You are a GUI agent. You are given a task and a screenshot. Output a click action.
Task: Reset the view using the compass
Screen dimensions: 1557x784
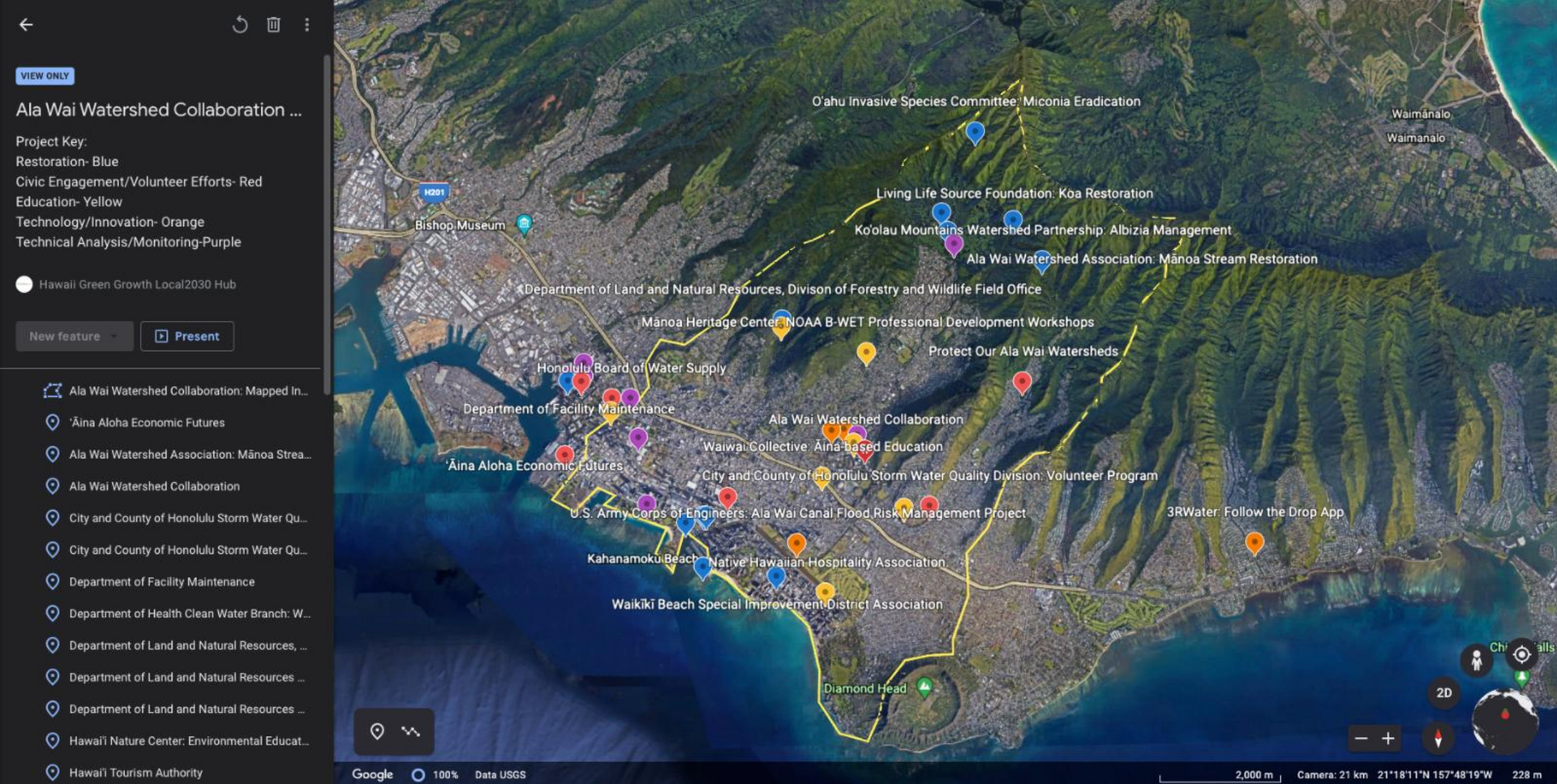click(x=1438, y=738)
